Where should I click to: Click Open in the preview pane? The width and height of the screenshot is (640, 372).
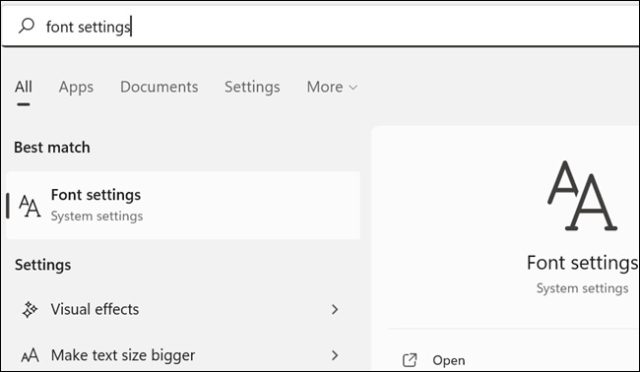[449, 360]
